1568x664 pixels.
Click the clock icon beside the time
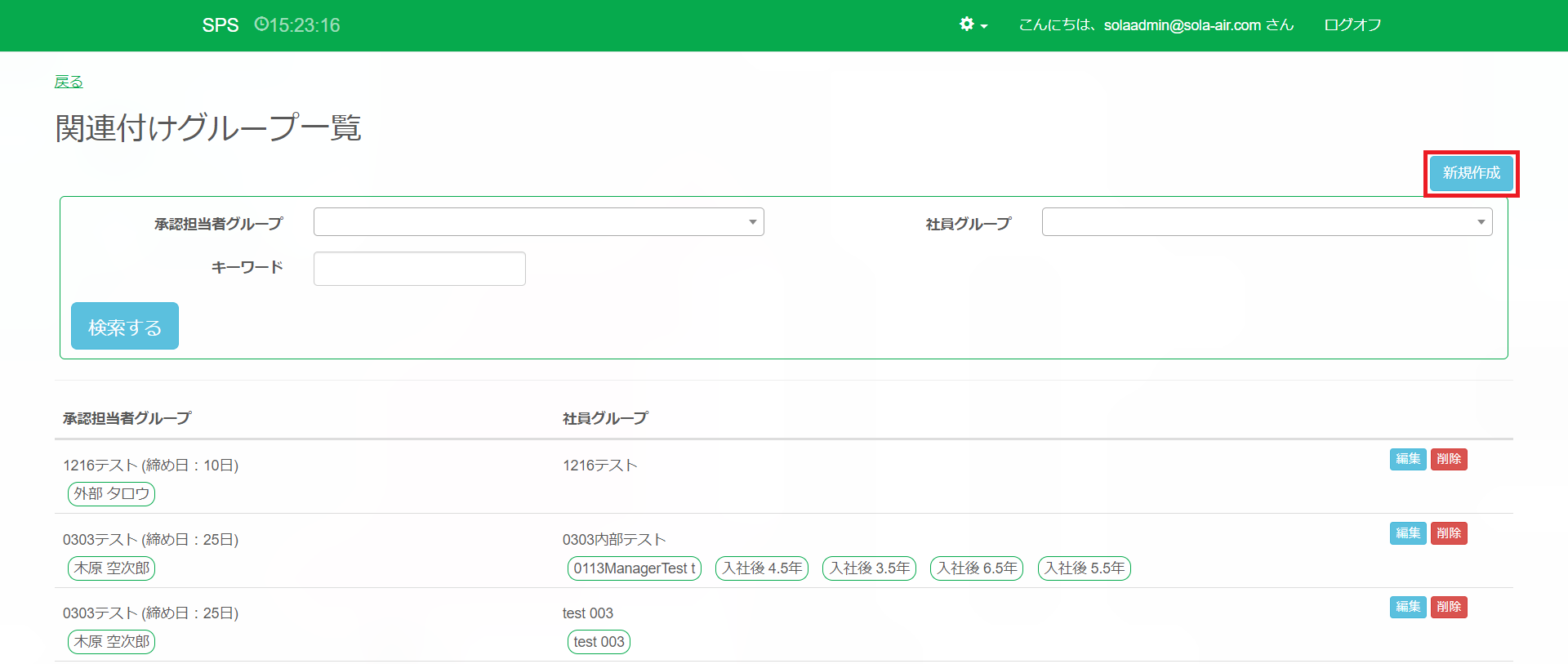click(261, 25)
